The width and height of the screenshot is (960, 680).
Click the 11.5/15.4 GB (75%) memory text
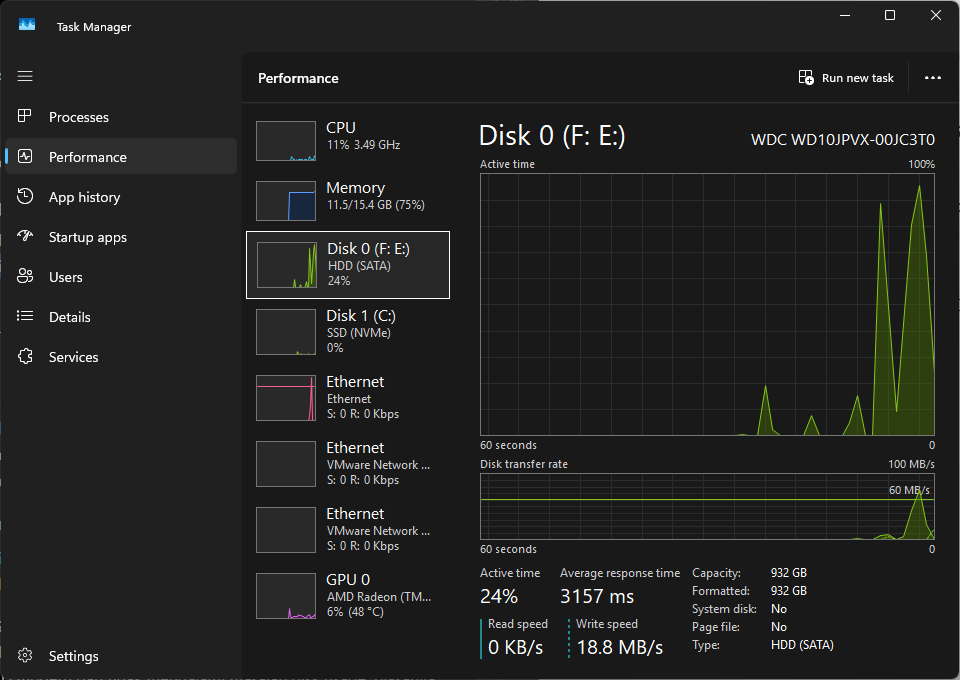[x=375, y=205]
